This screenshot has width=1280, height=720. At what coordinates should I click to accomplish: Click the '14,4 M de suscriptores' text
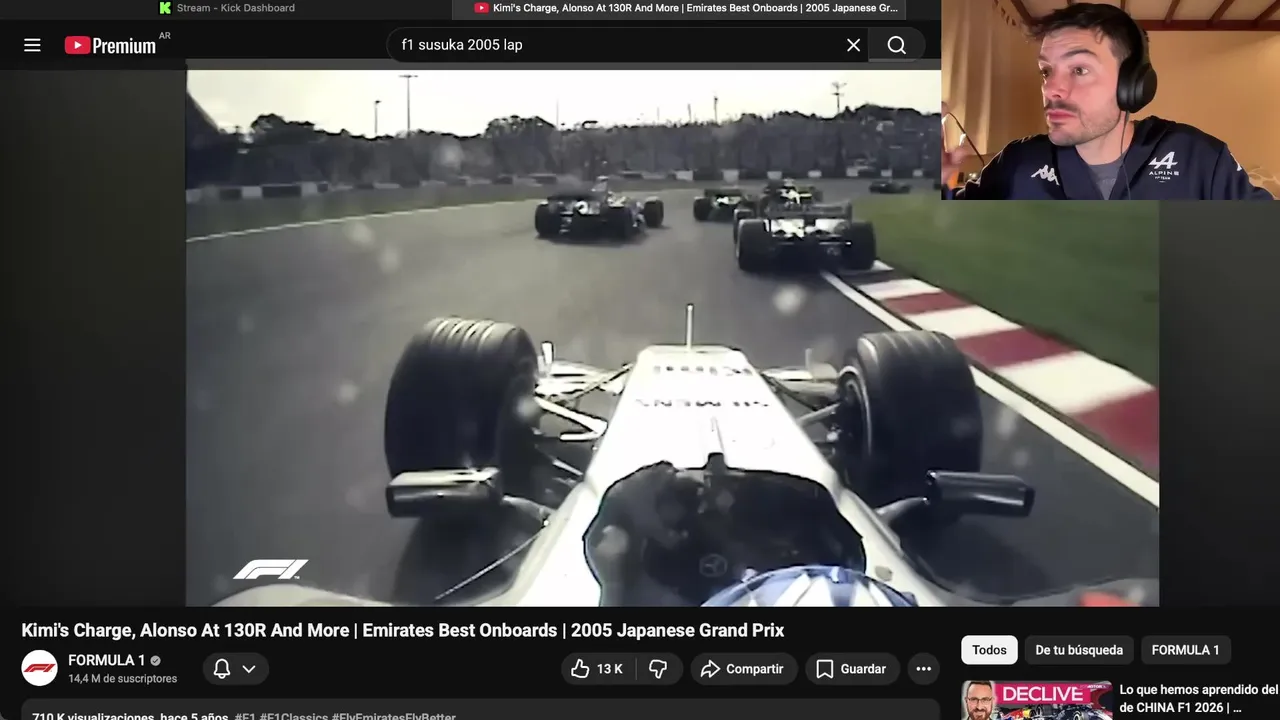coord(123,678)
